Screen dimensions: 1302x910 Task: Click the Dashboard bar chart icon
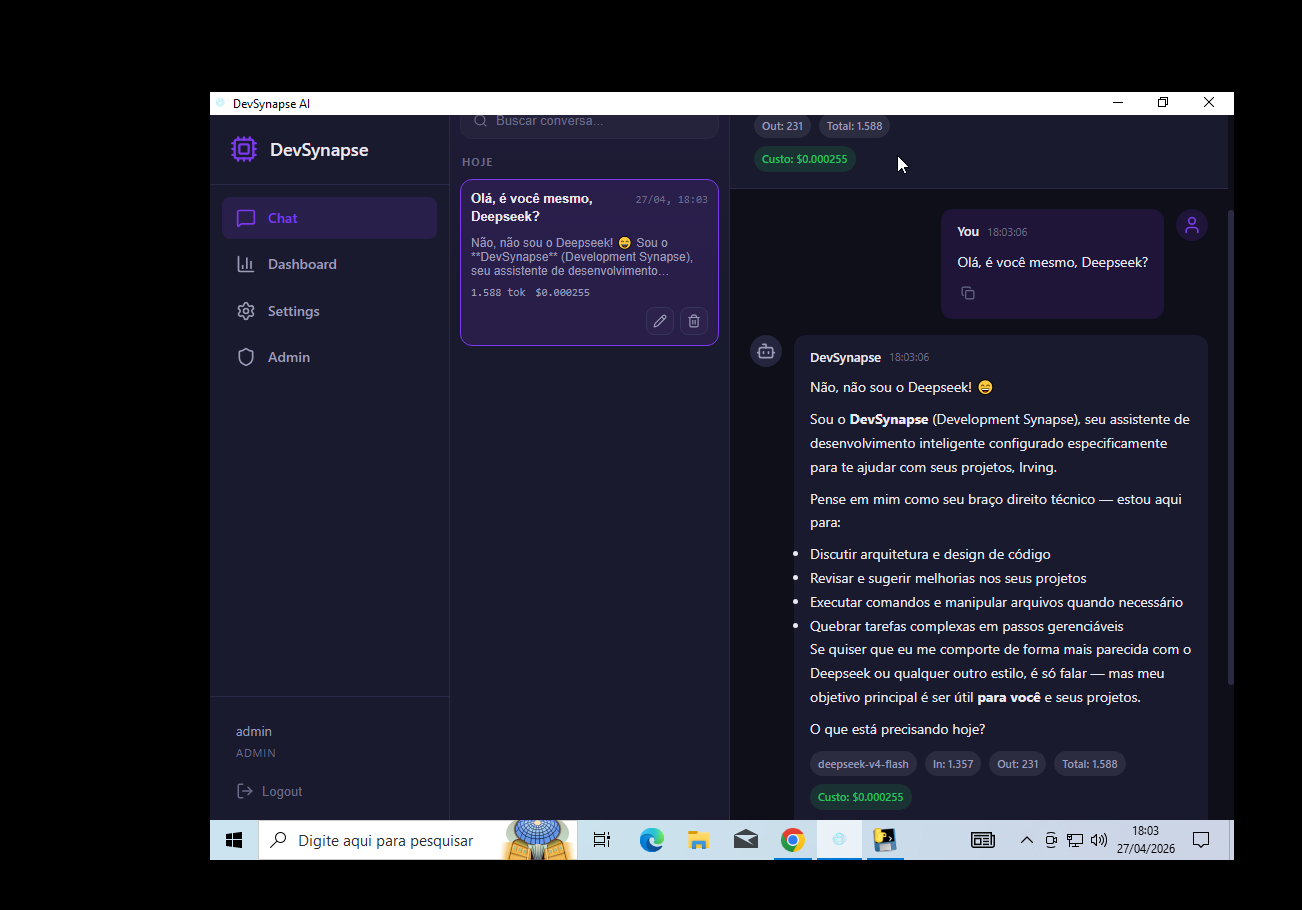point(246,264)
